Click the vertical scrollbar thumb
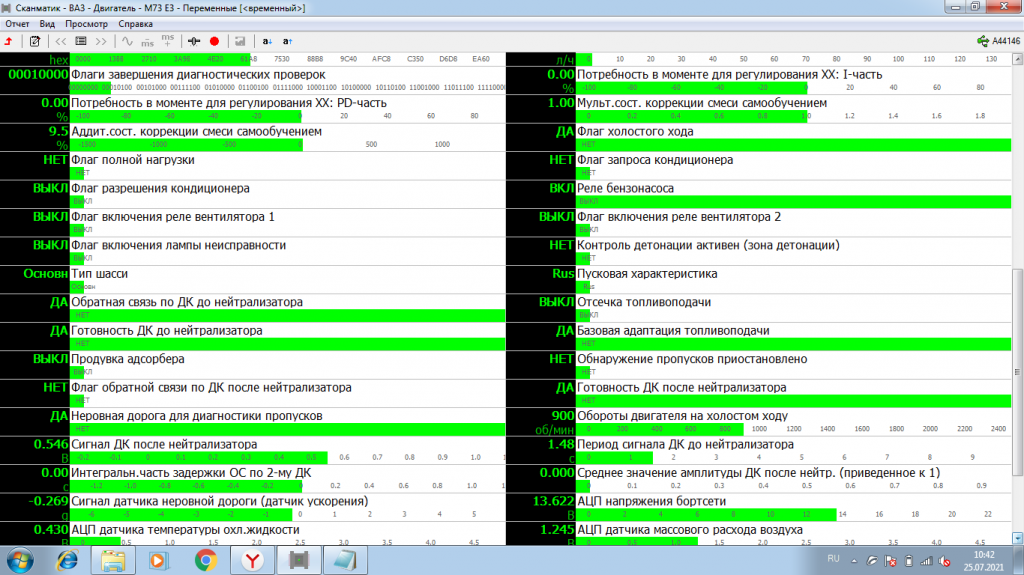The image size is (1024, 575). pyautogui.click(x=1017, y=372)
